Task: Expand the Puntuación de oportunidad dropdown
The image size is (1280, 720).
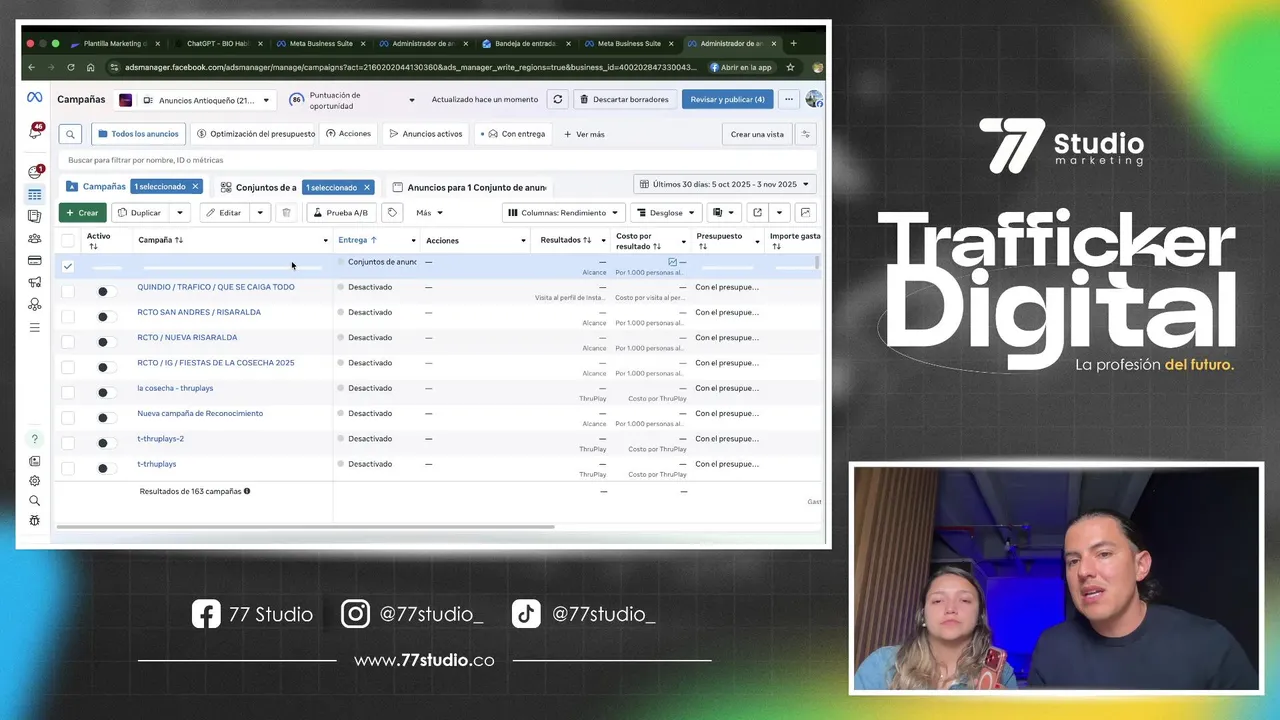Action: pos(411,100)
